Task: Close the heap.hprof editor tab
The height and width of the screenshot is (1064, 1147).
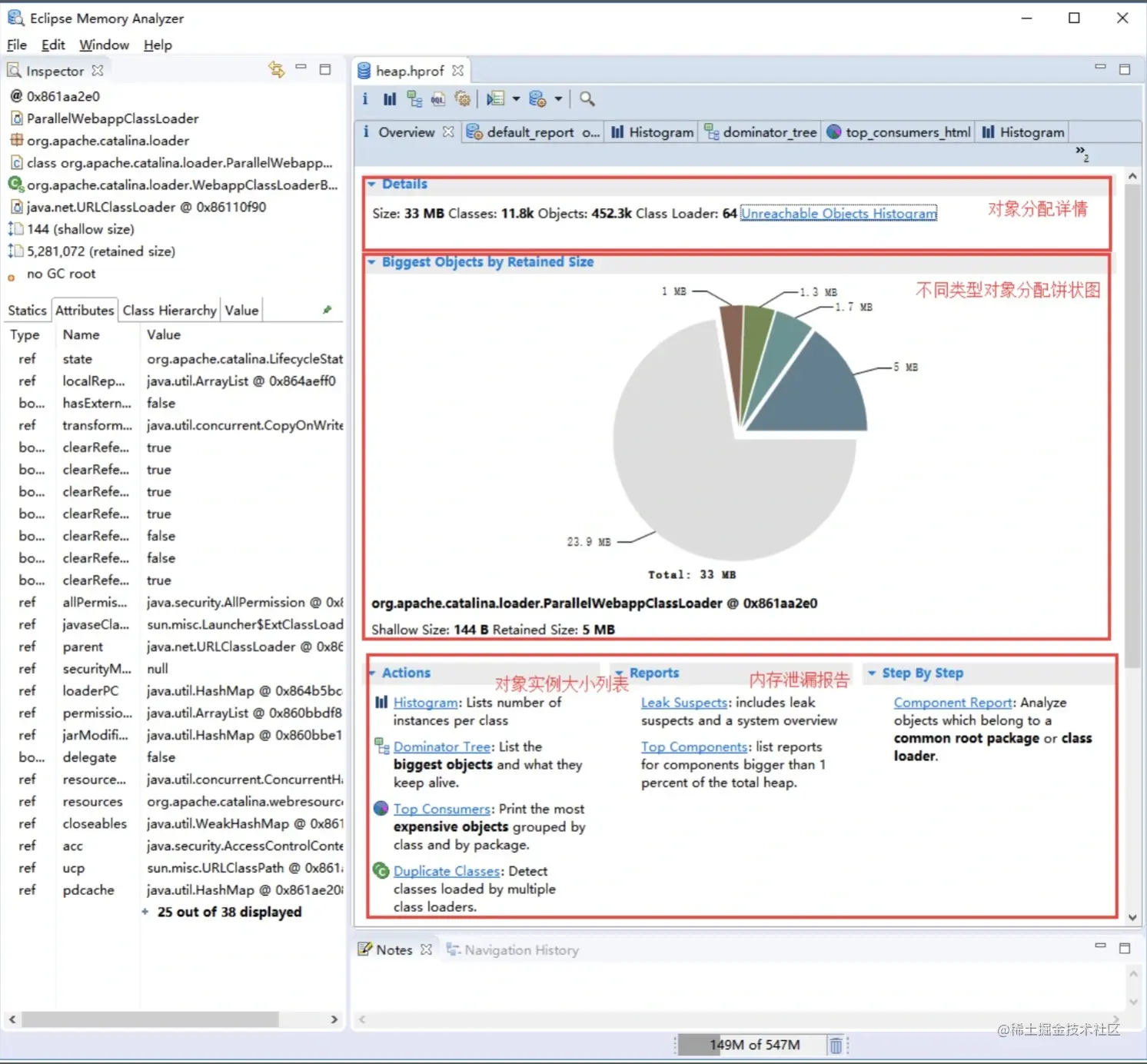Action: point(457,70)
